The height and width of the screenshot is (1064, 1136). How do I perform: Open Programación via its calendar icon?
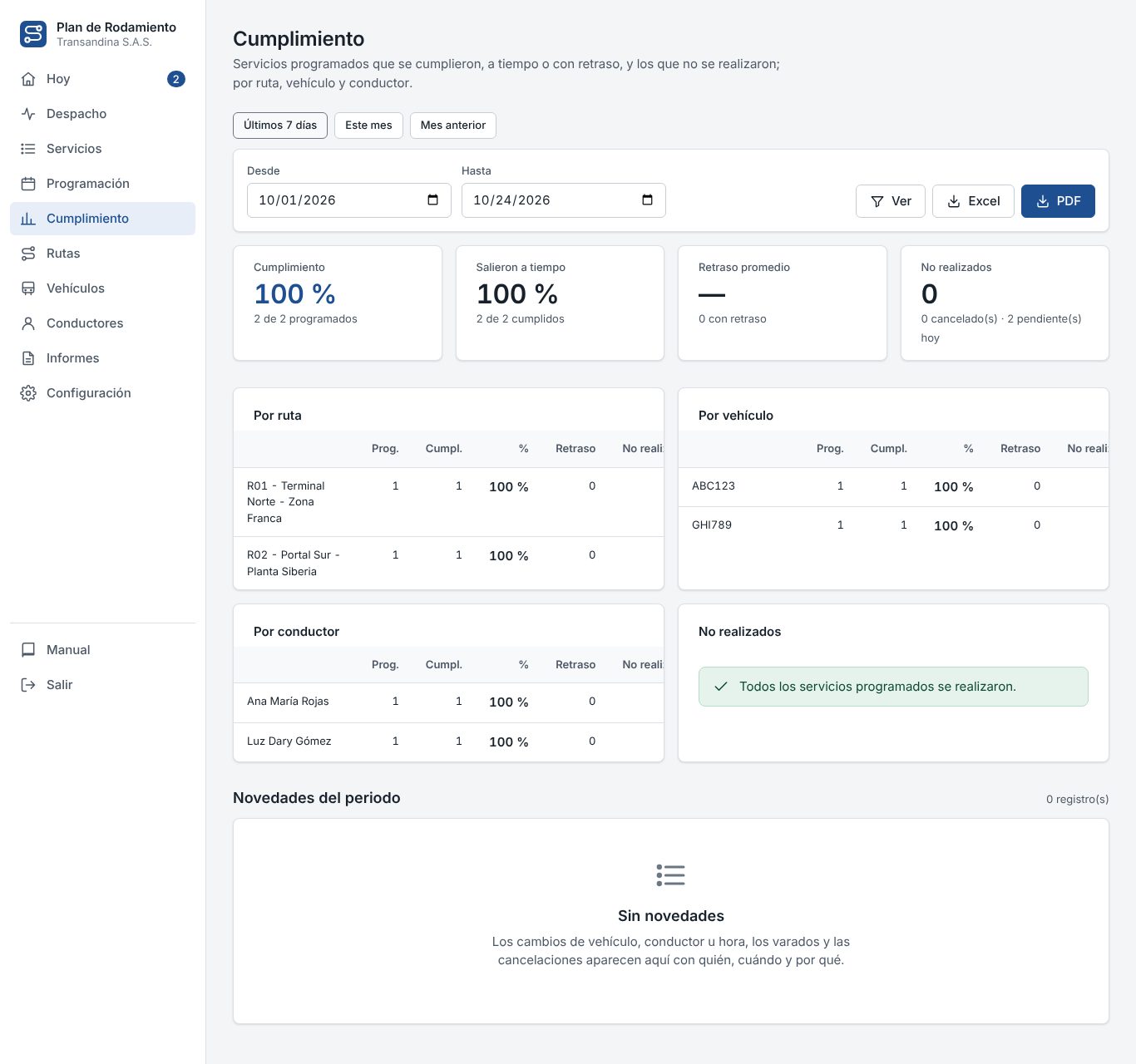(x=28, y=184)
